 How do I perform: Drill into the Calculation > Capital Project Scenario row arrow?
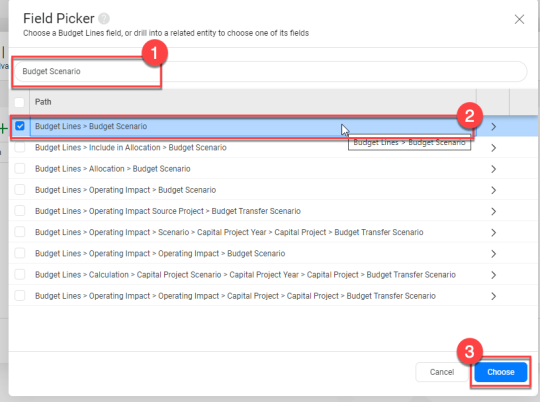(493, 275)
